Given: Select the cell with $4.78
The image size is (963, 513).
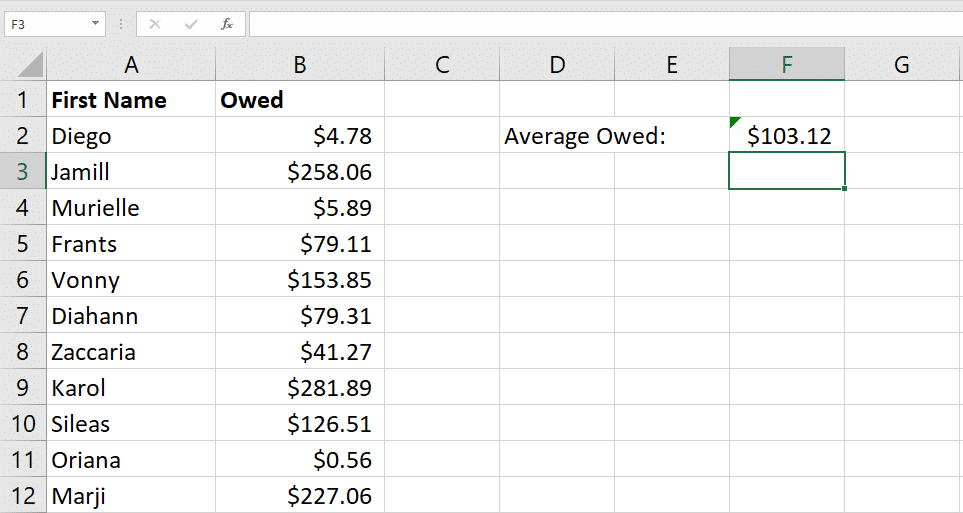Looking at the screenshot, I should [300, 135].
